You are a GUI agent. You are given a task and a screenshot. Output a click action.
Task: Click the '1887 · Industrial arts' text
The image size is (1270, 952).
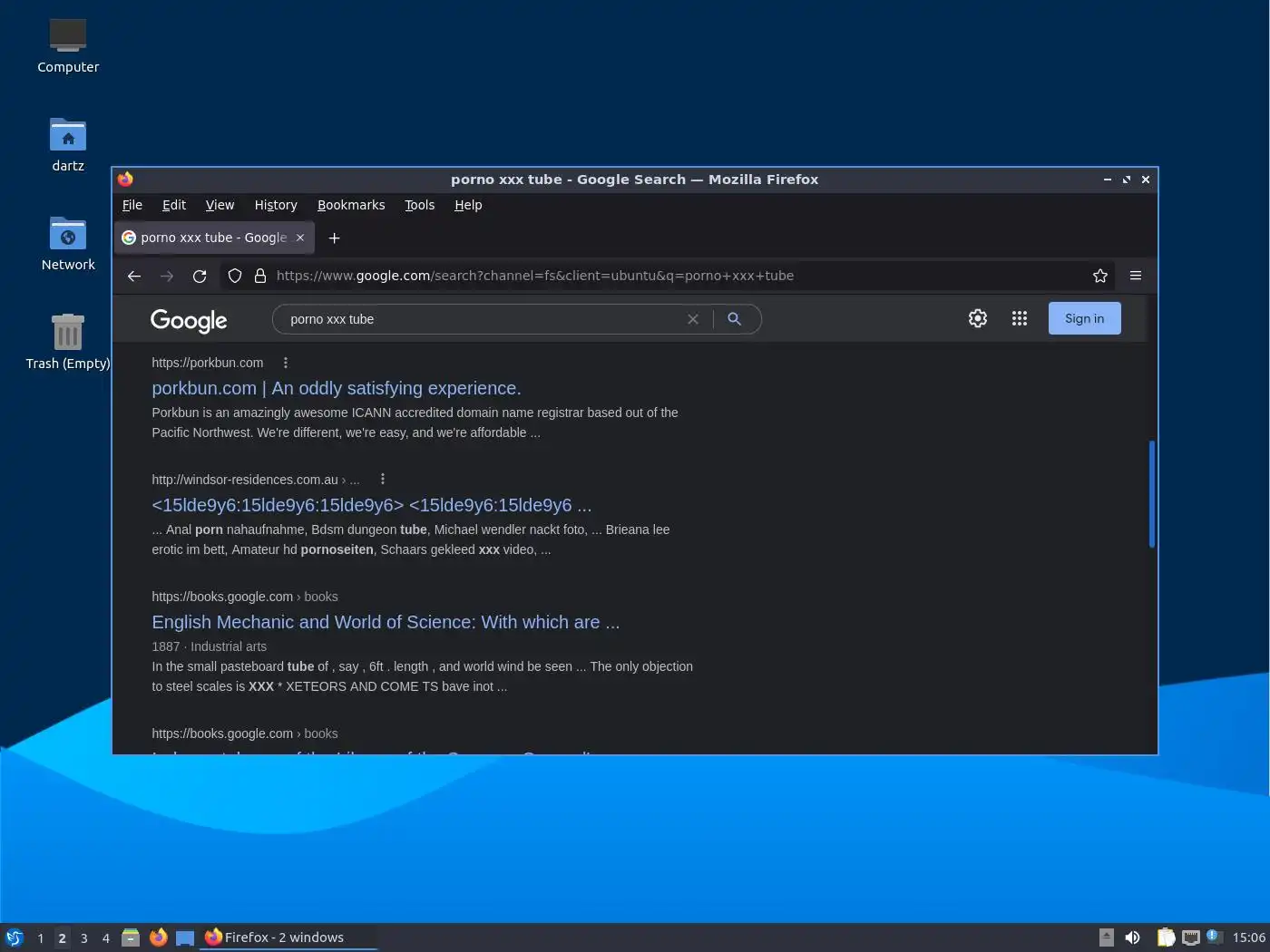point(210,646)
